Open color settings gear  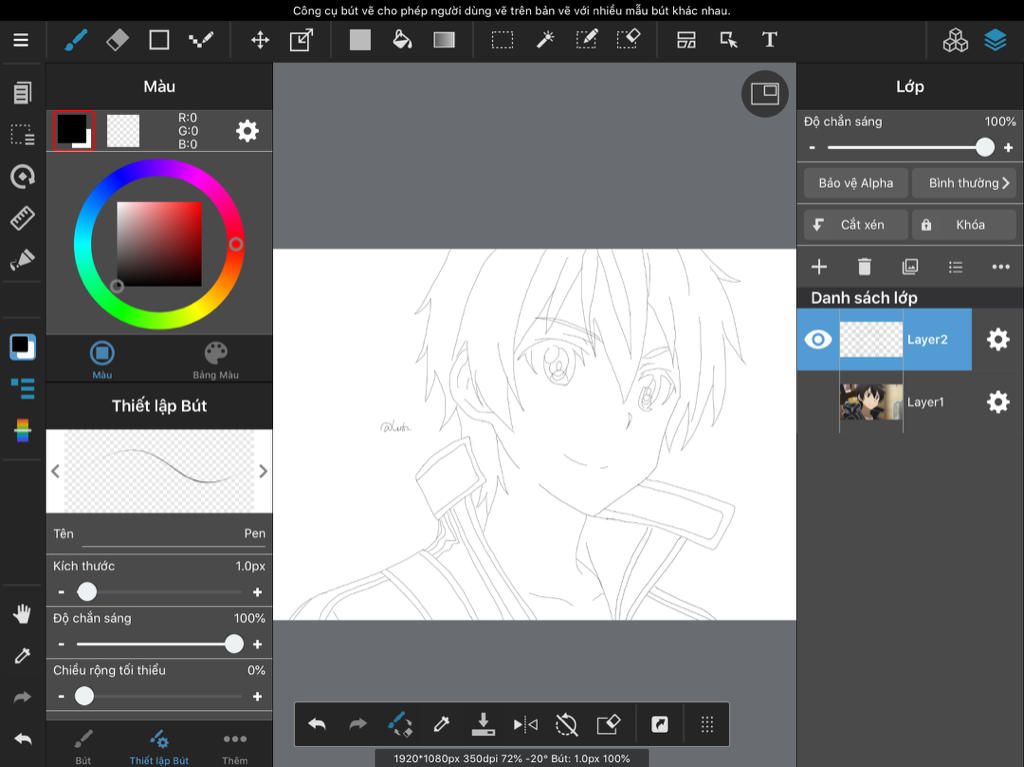point(247,131)
